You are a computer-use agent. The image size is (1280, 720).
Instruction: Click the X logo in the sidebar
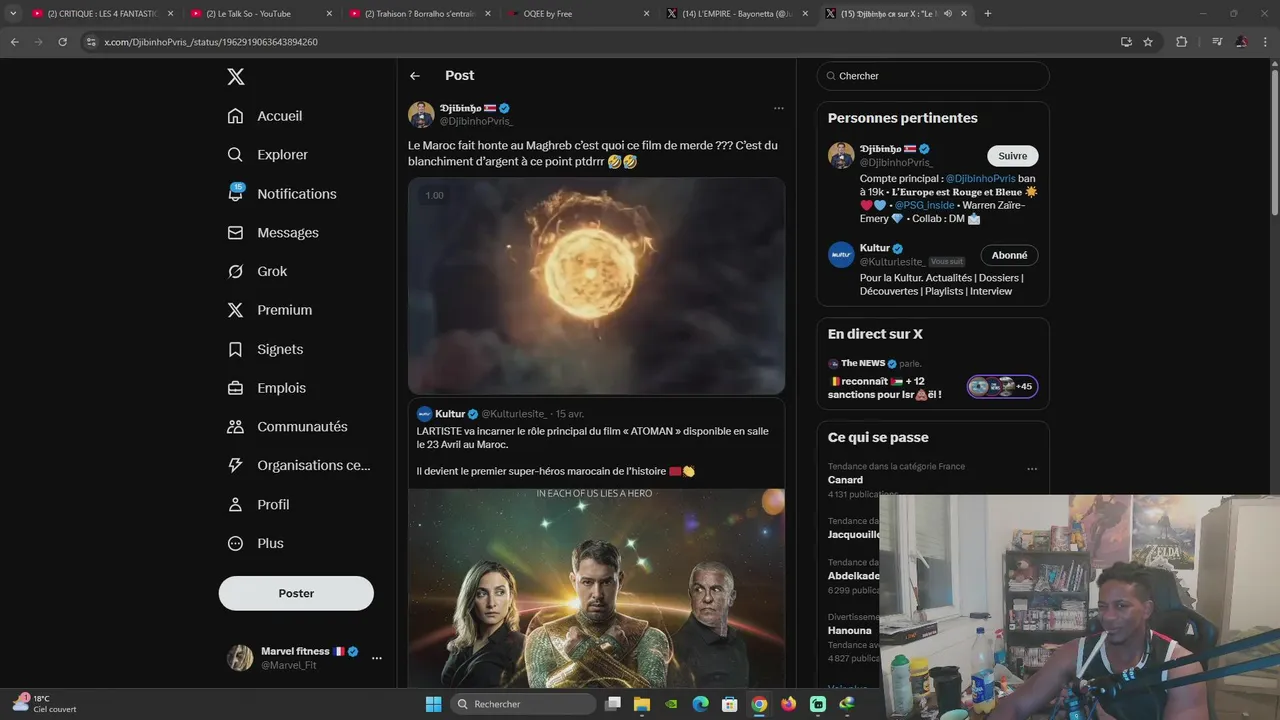[x=235, y=77]
